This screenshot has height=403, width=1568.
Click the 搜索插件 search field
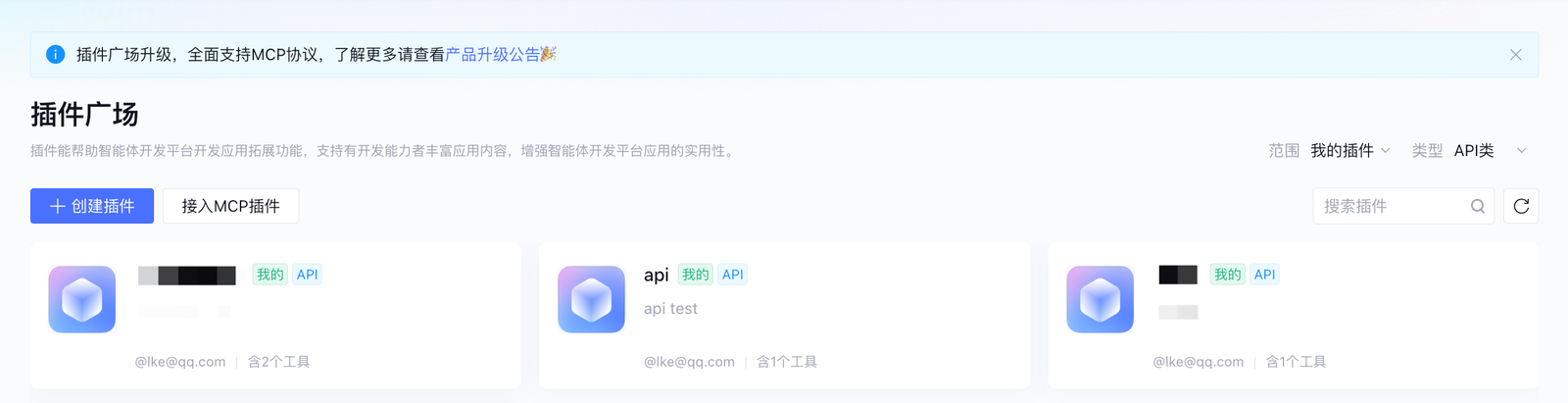pyautogui.click(x=1392, y=206)
